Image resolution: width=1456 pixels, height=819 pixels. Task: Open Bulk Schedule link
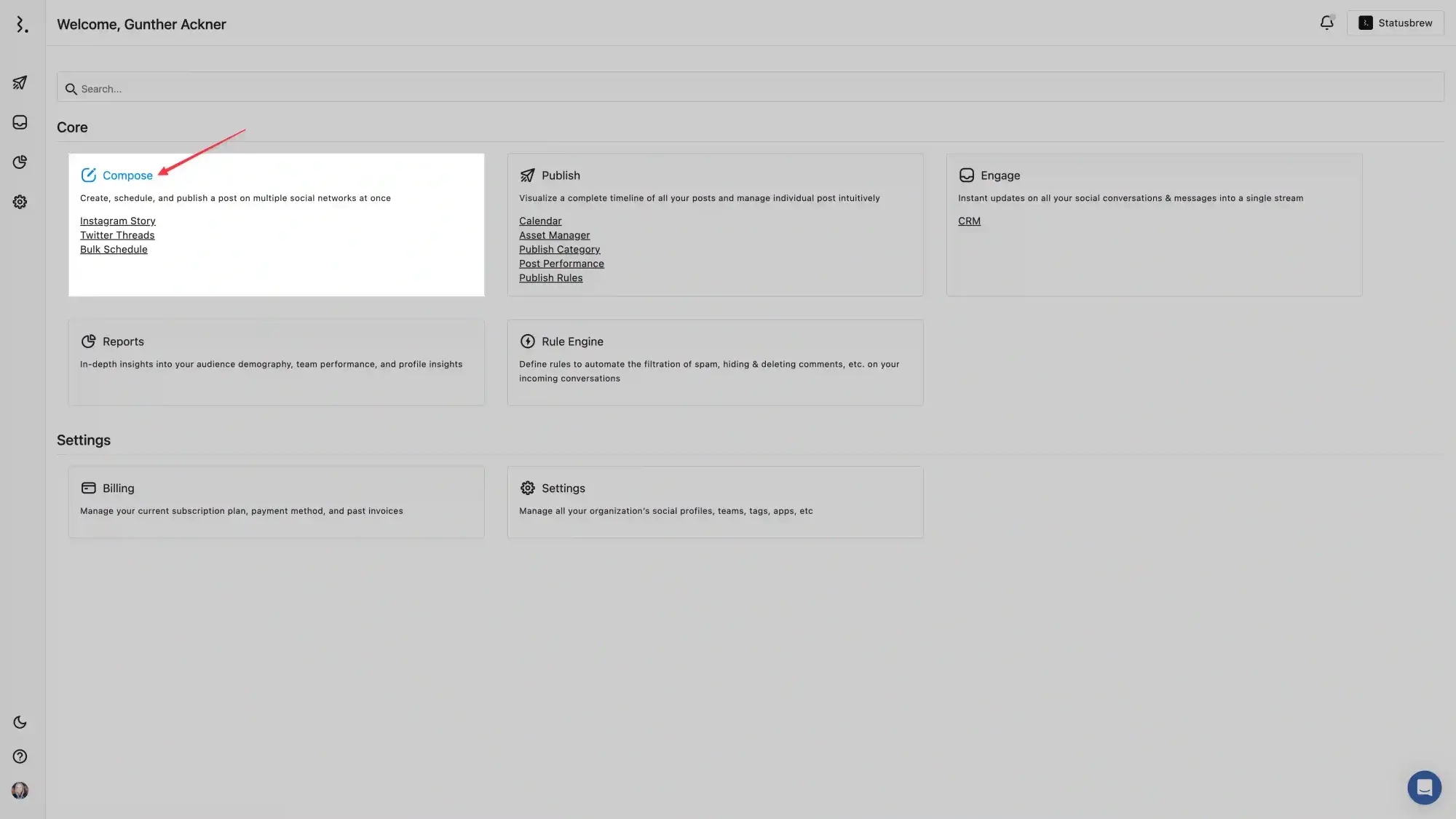coord(114,249)
